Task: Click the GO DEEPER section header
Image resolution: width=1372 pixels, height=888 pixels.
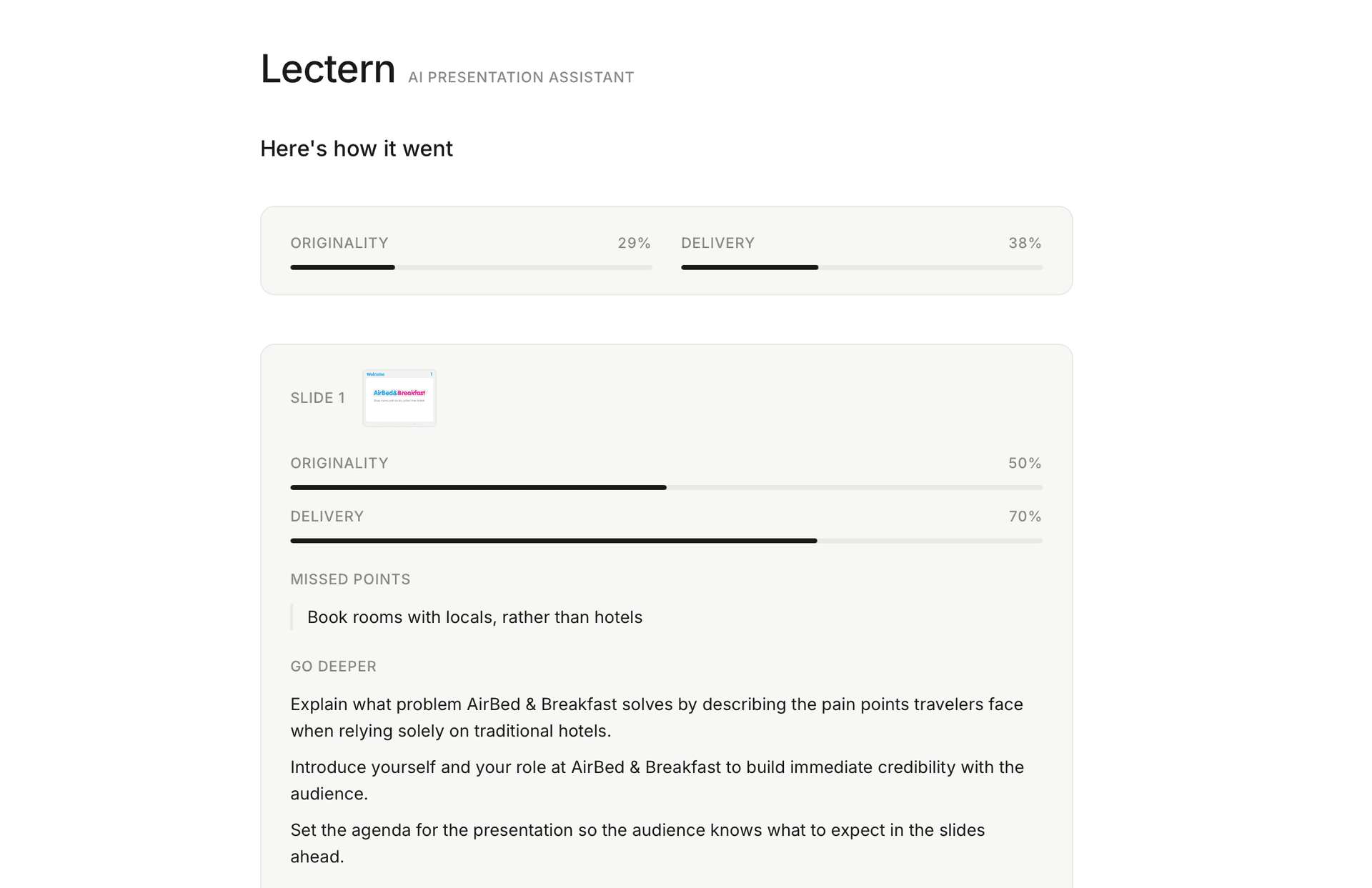Action: pos(333,666)
